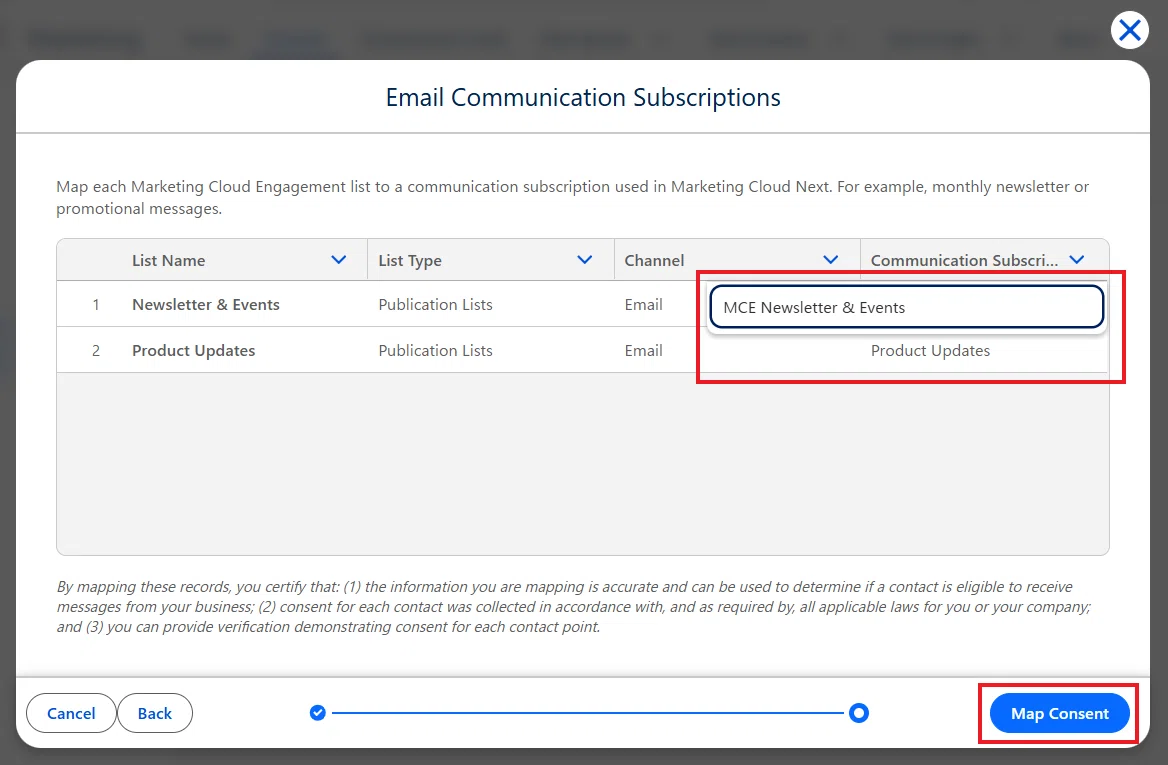Go back to the previous step
Viewport: 1168px width, 765px height.
[x=155, y=713]
